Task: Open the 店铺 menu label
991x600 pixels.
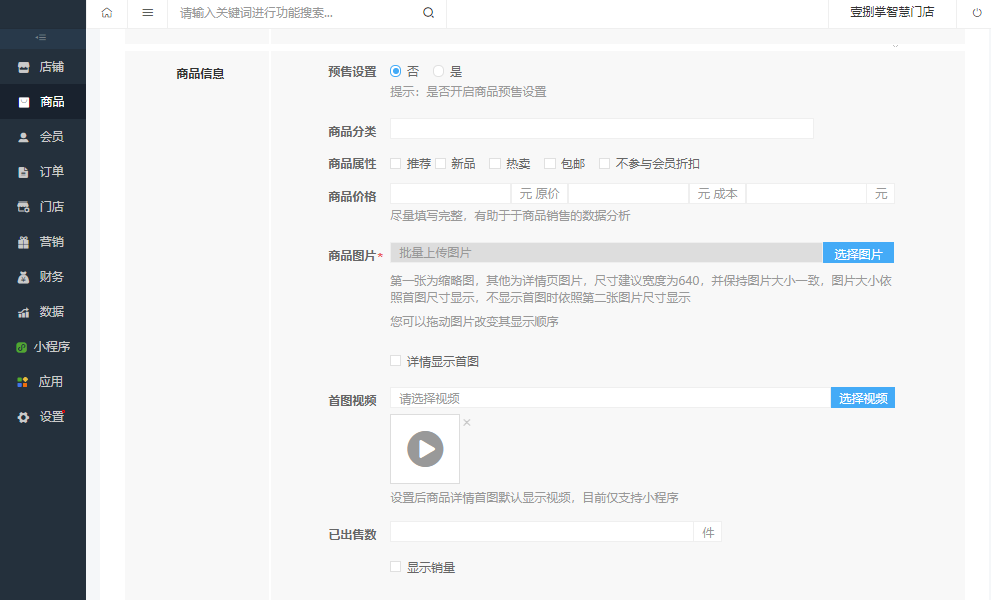Action: coord(52,67)
